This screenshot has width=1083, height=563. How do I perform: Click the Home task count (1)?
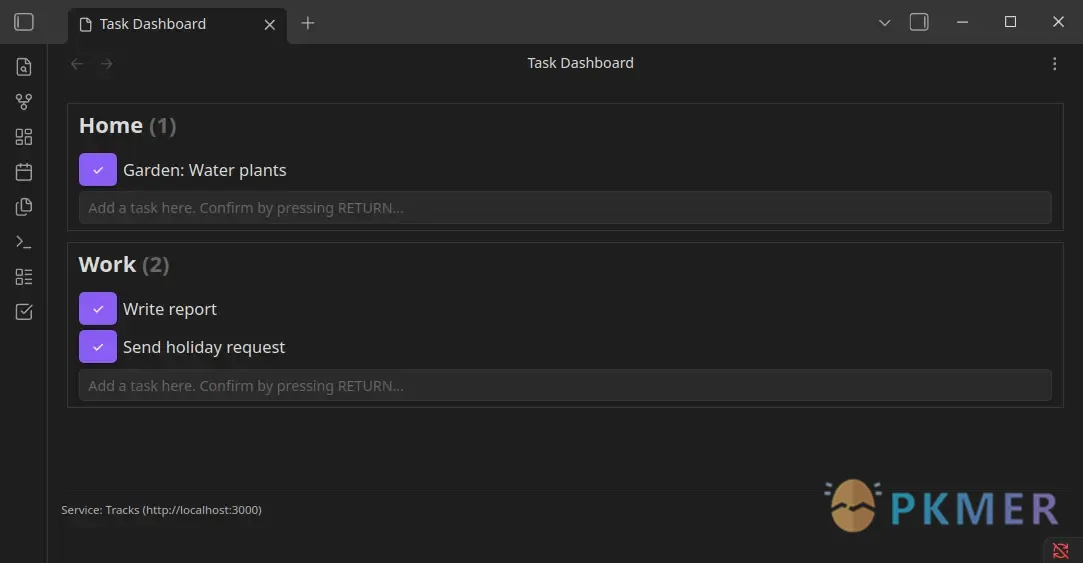click(163, 126)
